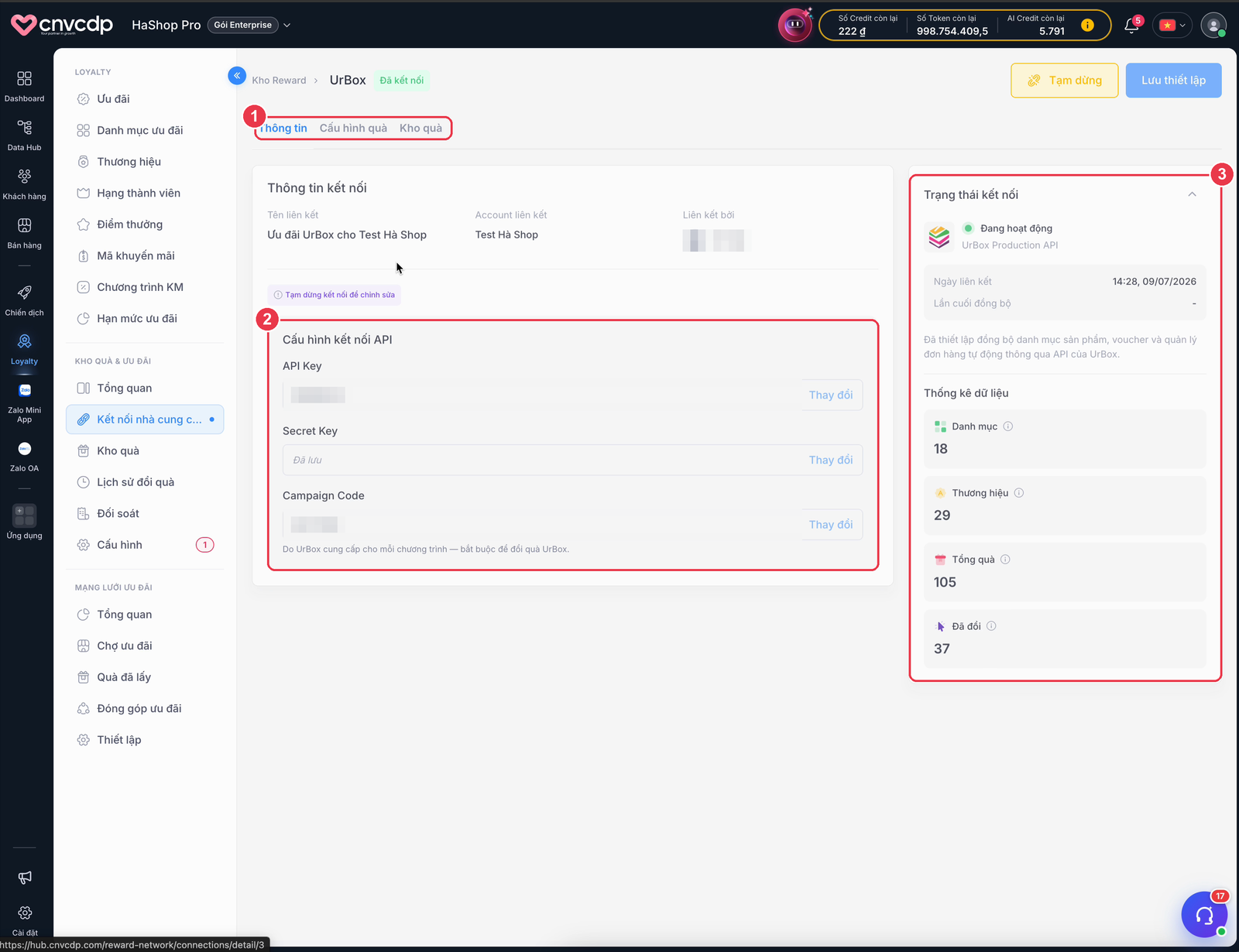Click the Tạm dừng button
Screen dimensions: 1239x952
[1064, 80]
